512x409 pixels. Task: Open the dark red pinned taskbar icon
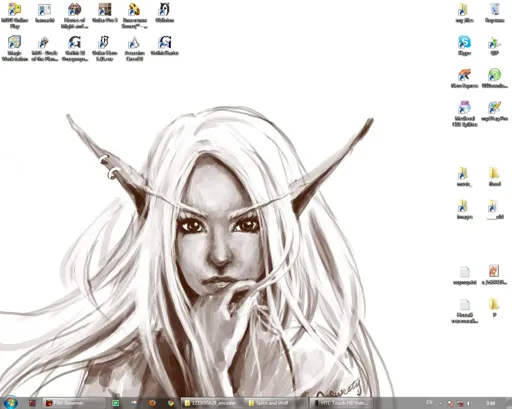pos(32,403)
